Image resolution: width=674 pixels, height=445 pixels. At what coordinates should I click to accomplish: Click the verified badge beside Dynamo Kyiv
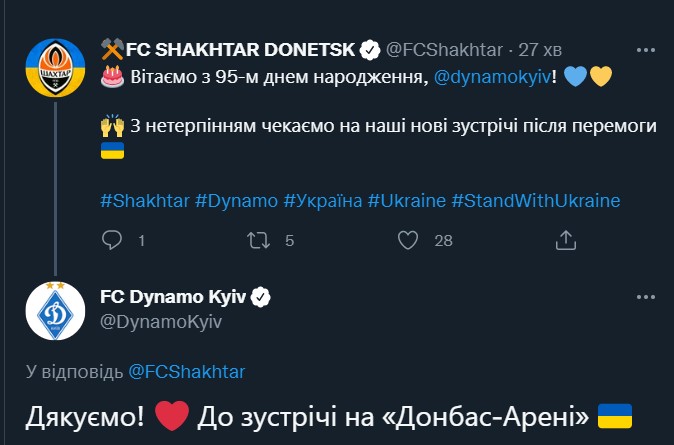260,297
